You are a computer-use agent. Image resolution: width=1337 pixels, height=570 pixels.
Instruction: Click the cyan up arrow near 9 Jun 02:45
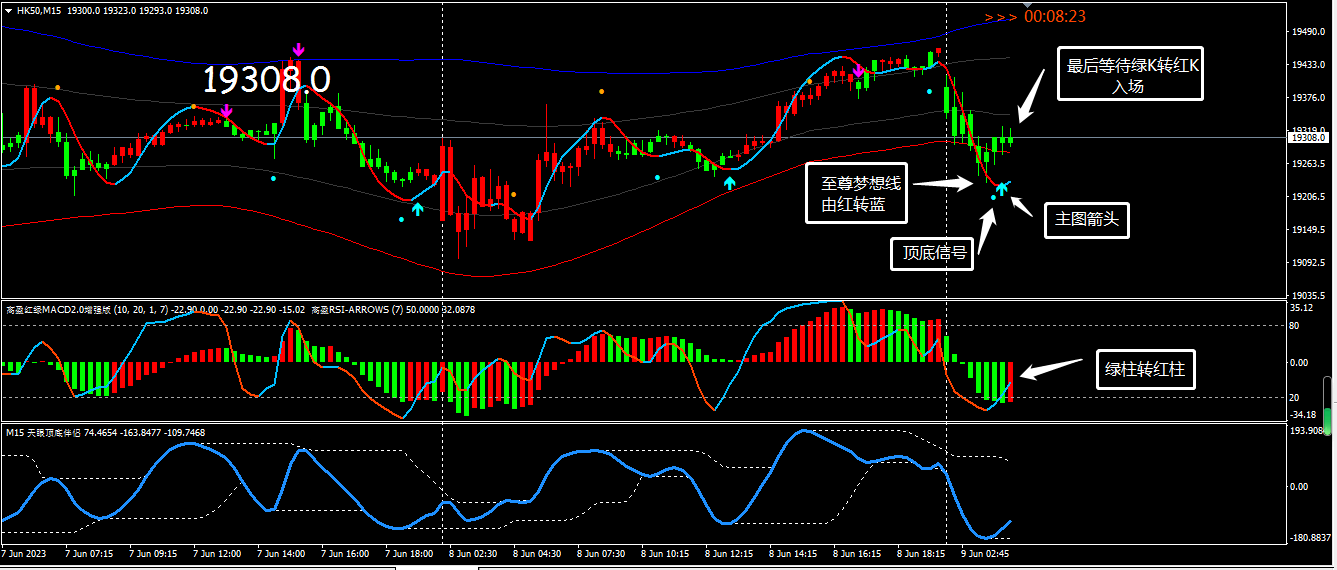pyautogui.click(x=1001, y=187)
